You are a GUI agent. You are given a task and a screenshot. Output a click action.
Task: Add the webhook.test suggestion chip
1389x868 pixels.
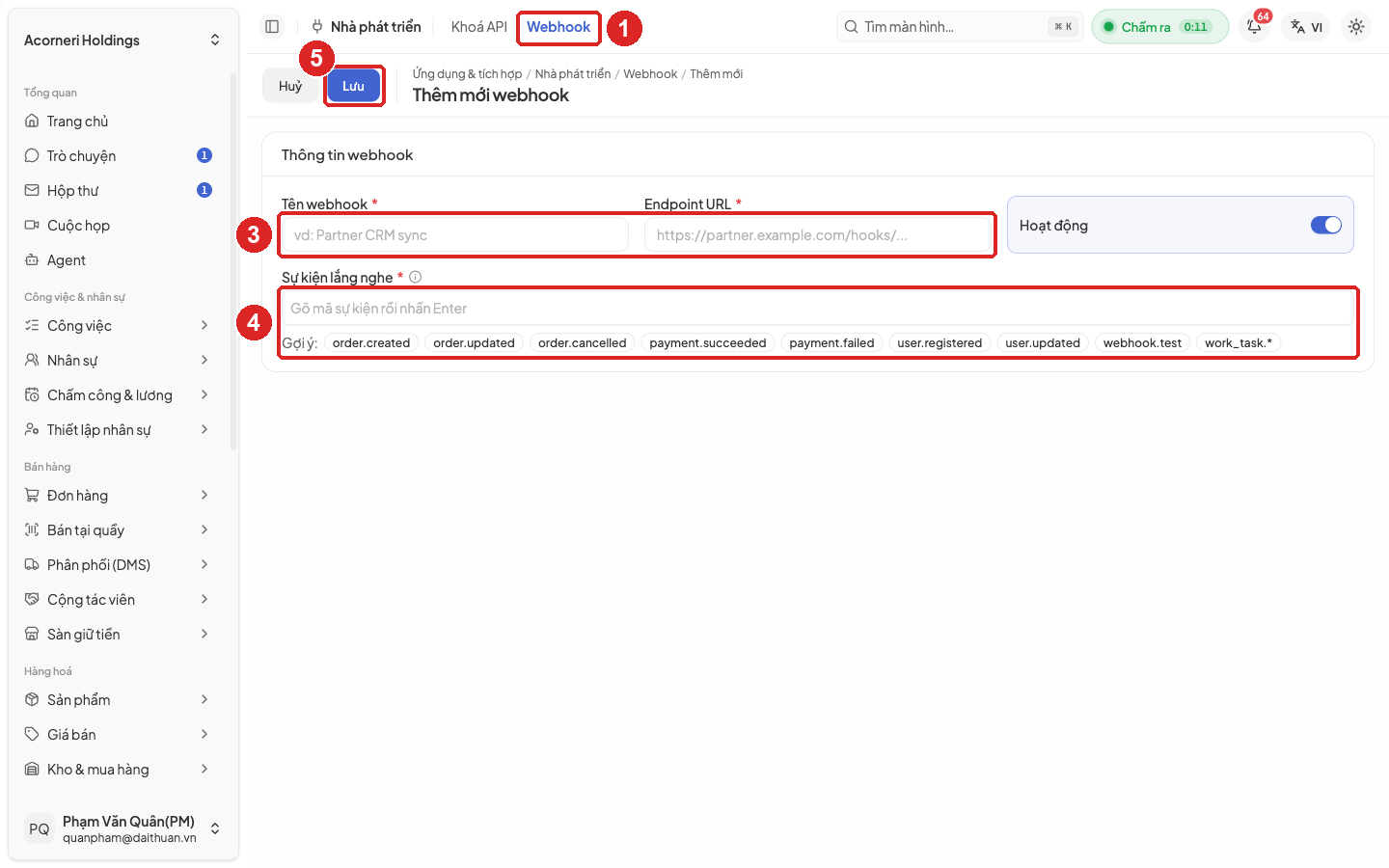click(1142, 342)
